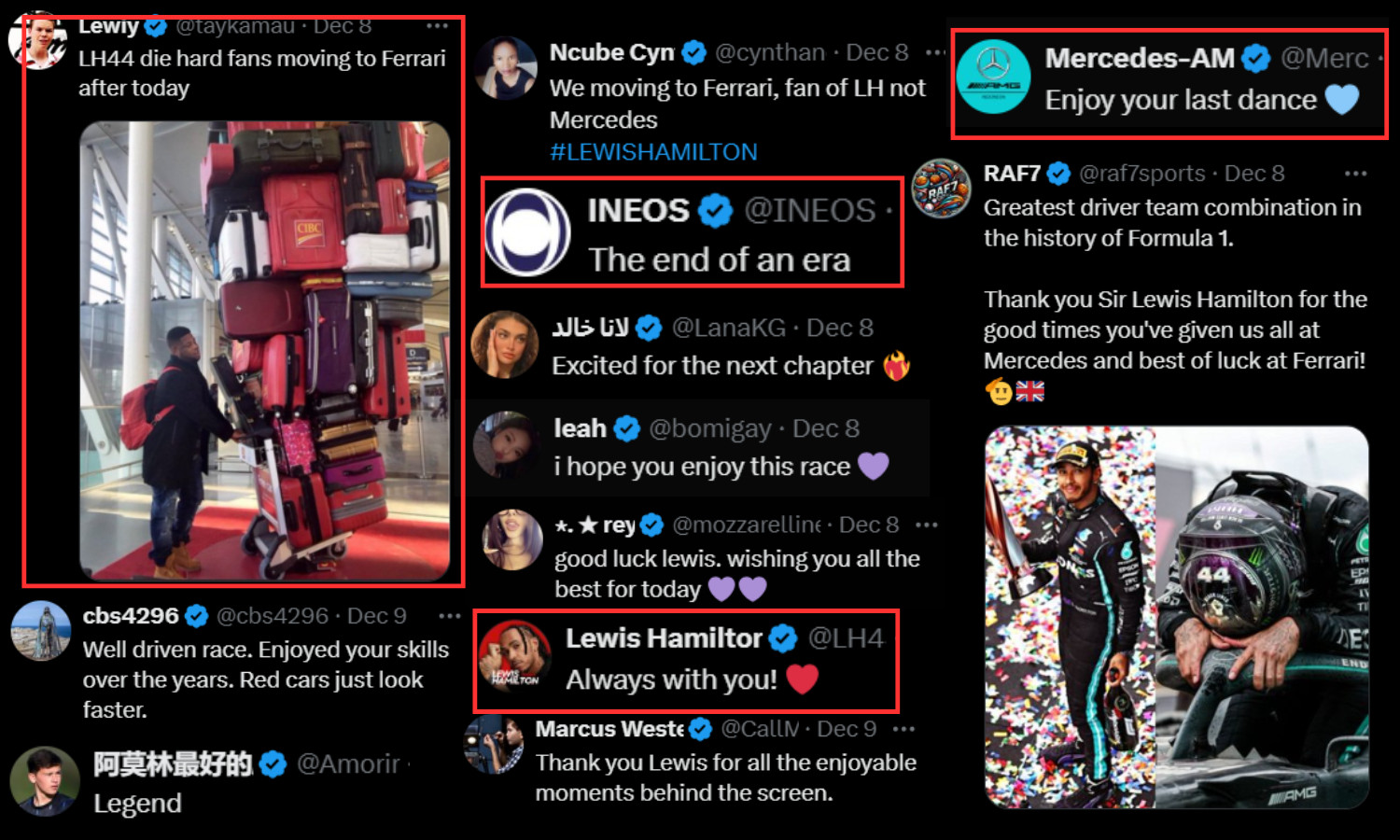
Task: Open more options on rey's tweet
Action: (x=926, y=525)
